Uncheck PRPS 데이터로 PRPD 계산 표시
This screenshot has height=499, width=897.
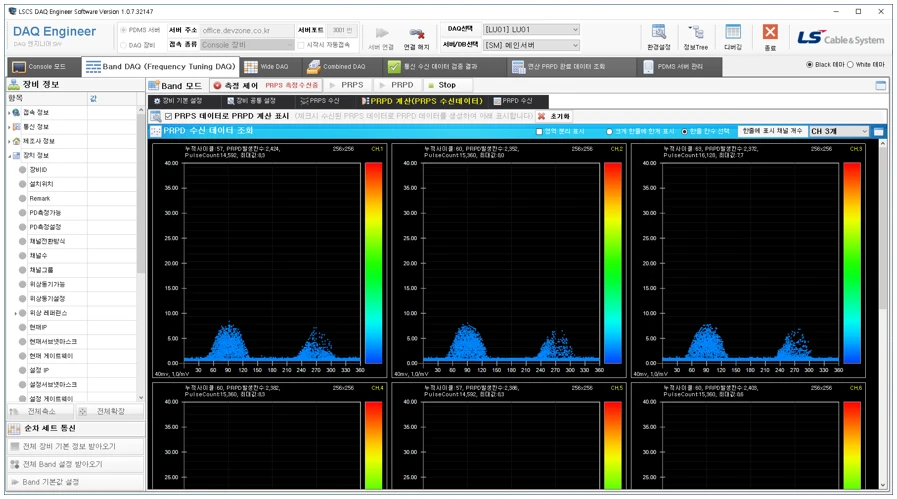168,116
